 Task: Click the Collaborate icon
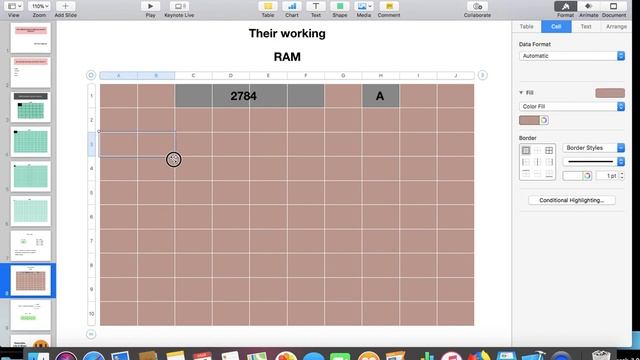477,6
